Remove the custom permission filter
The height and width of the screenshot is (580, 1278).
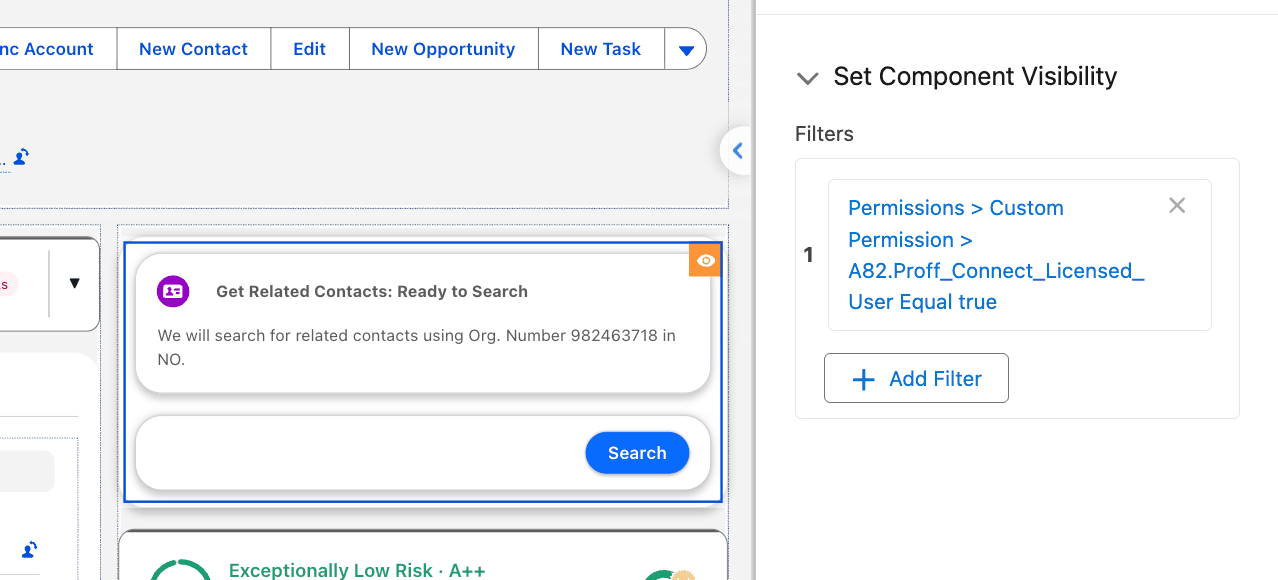[x=1177, y=205]
